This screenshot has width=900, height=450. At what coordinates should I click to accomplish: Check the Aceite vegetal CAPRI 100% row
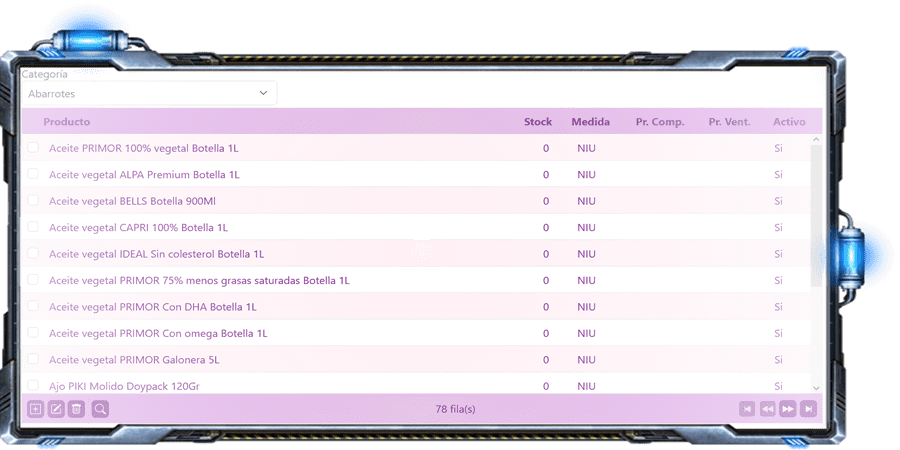pyautogui.click(x=33, y=227)
